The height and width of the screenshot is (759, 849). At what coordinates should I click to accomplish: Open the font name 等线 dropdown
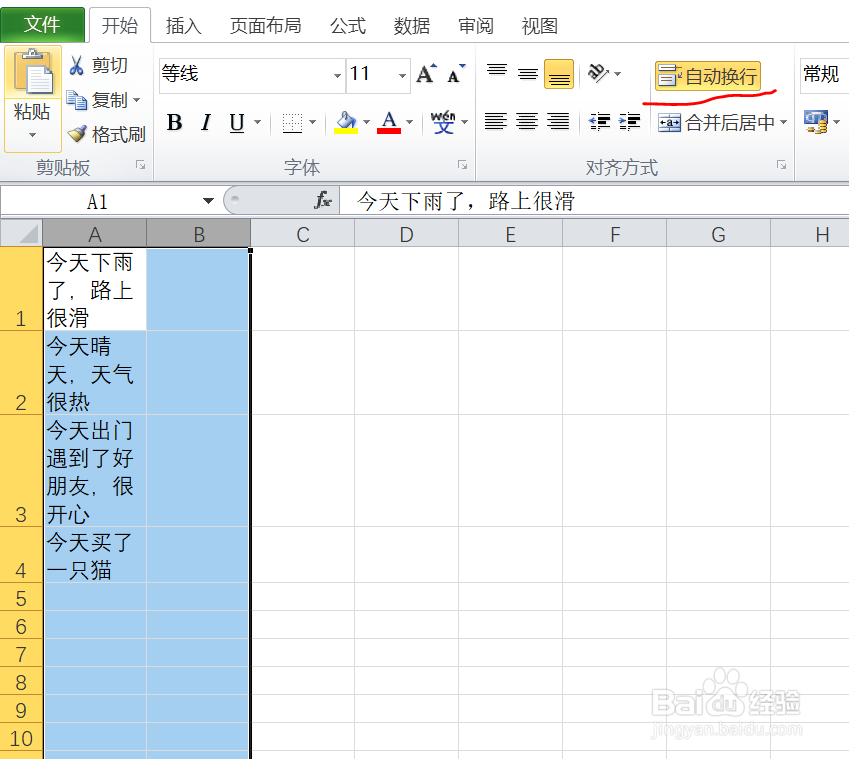336,75
